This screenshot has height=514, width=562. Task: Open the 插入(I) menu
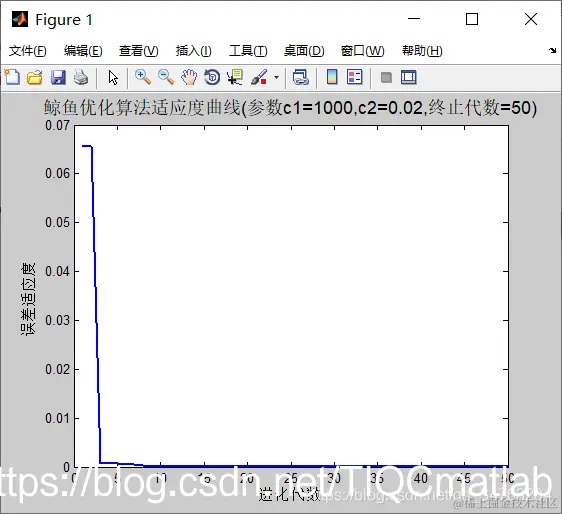[194, 51]
